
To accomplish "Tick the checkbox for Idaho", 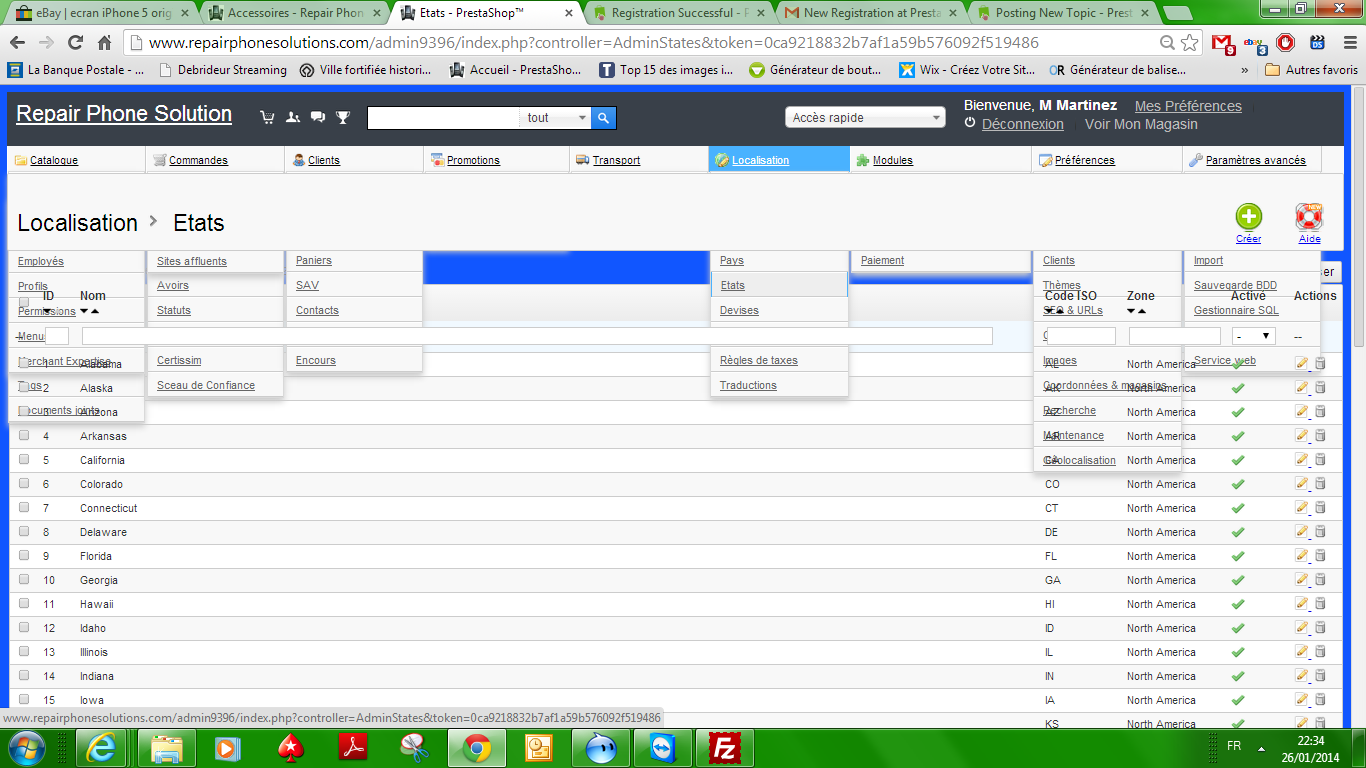I will pyautogui.click(x=24, y=627).
